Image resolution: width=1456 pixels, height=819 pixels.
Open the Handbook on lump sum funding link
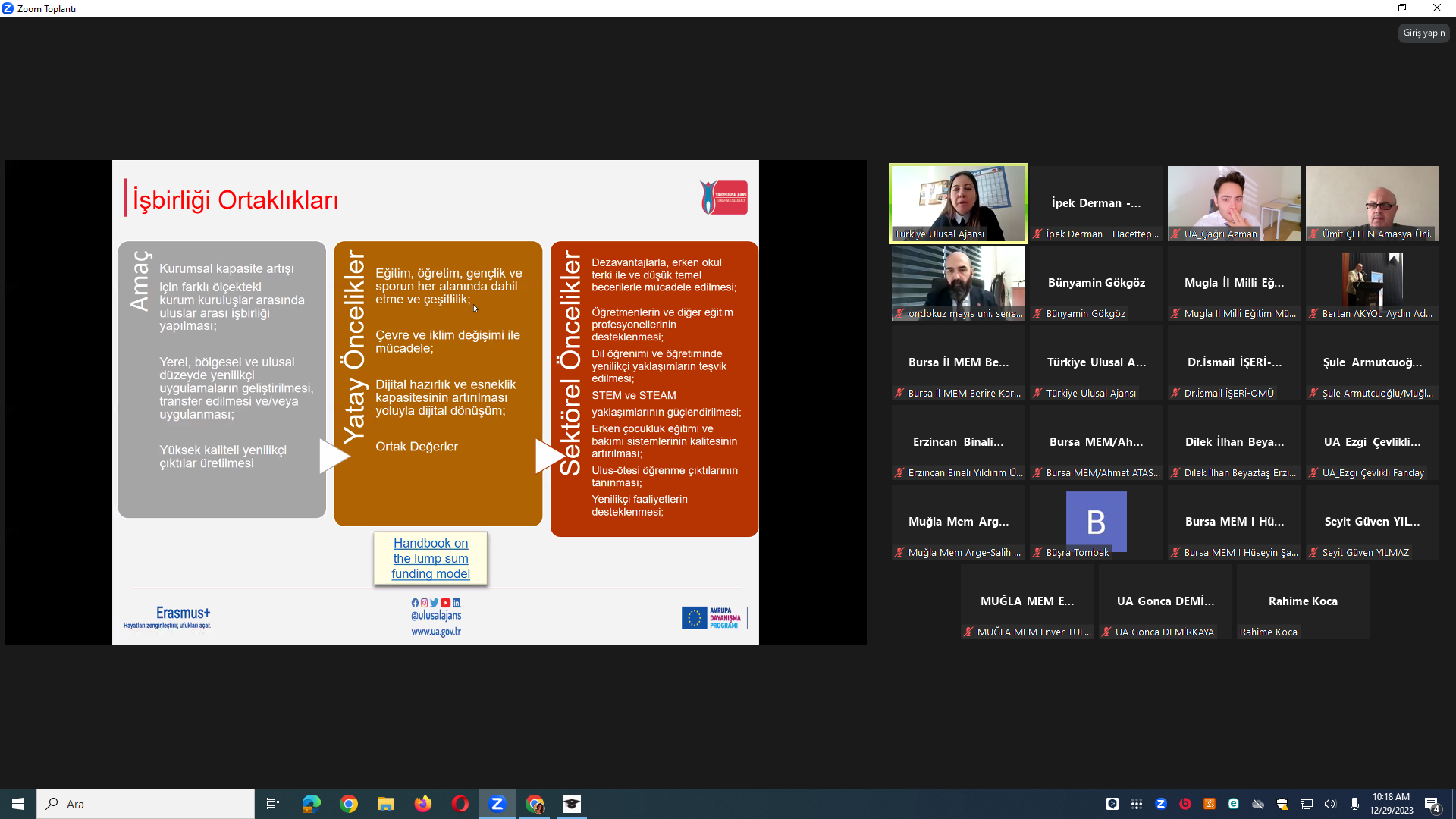pos(431,558)
